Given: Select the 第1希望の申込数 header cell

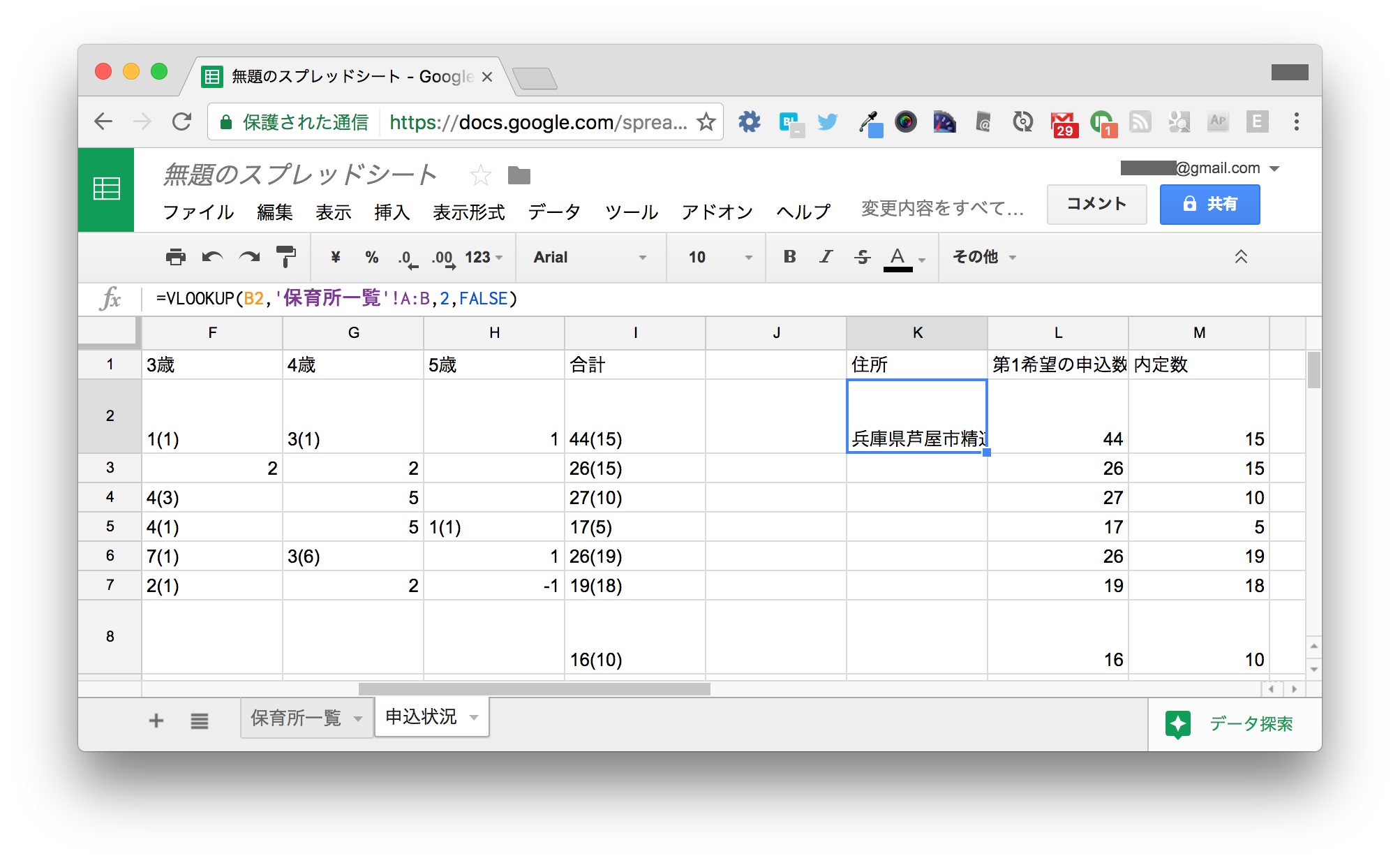Looking at the screenshot, I should point(1058,364).
